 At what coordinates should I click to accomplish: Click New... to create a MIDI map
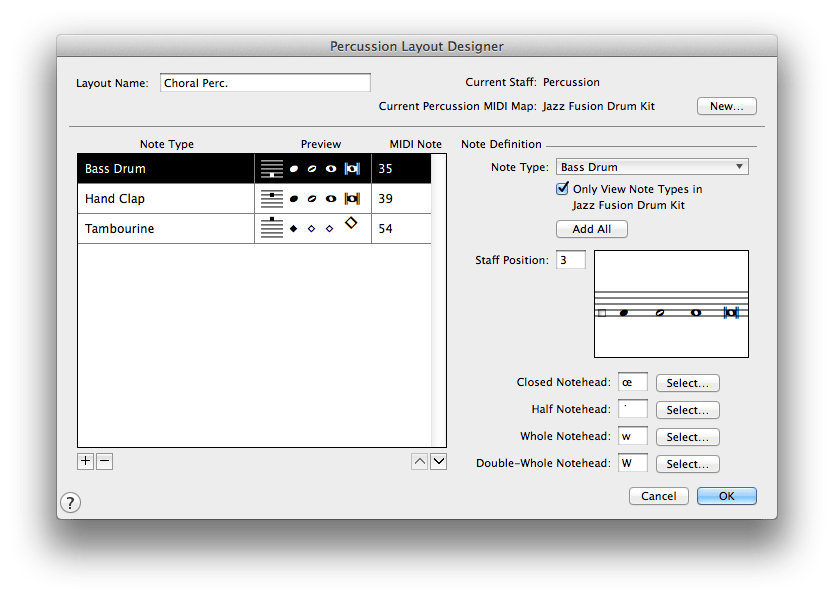[726, 106]
